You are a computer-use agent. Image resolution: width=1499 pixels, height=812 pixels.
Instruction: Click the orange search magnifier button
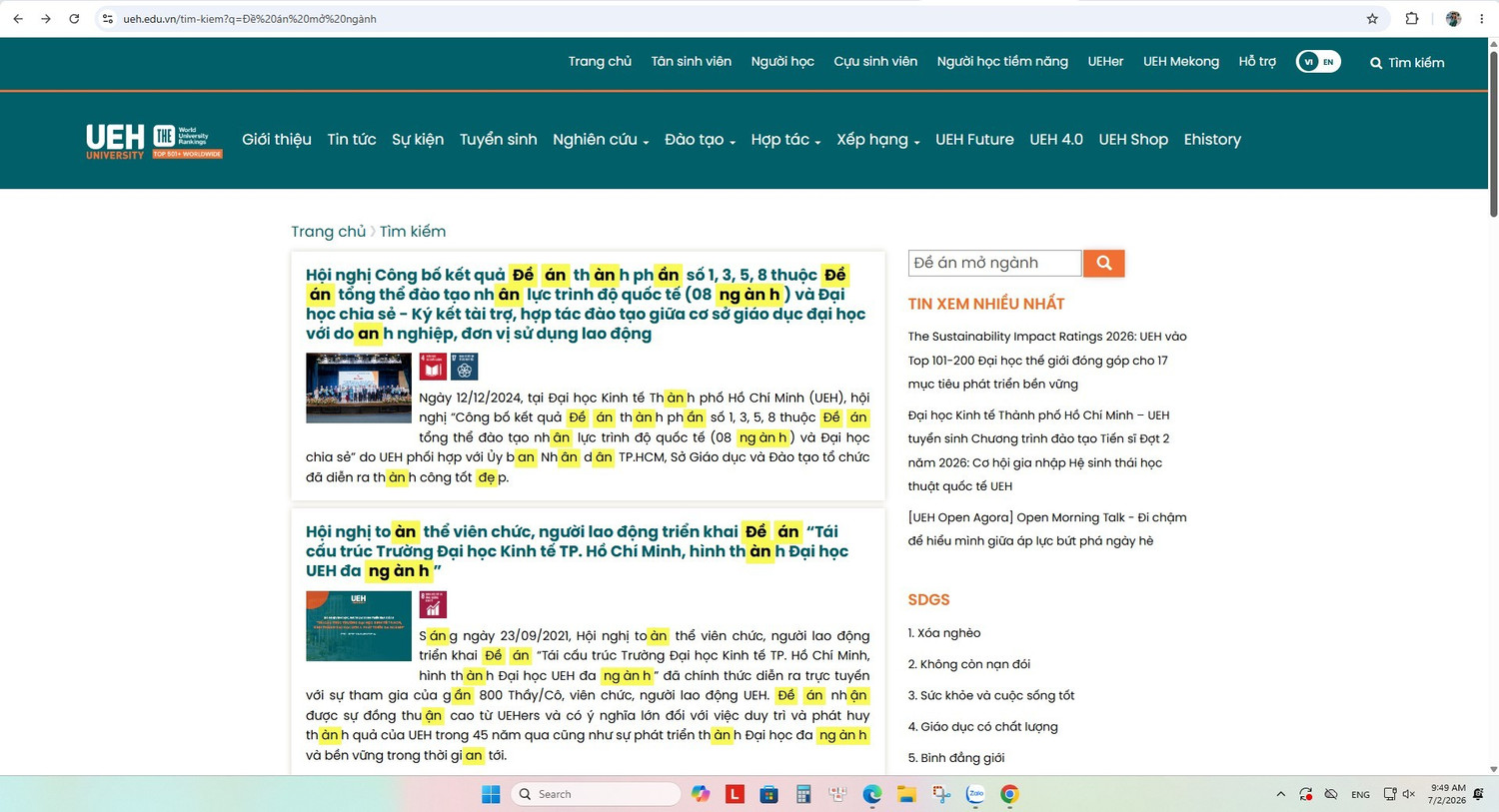click(x=1104, y=263)
